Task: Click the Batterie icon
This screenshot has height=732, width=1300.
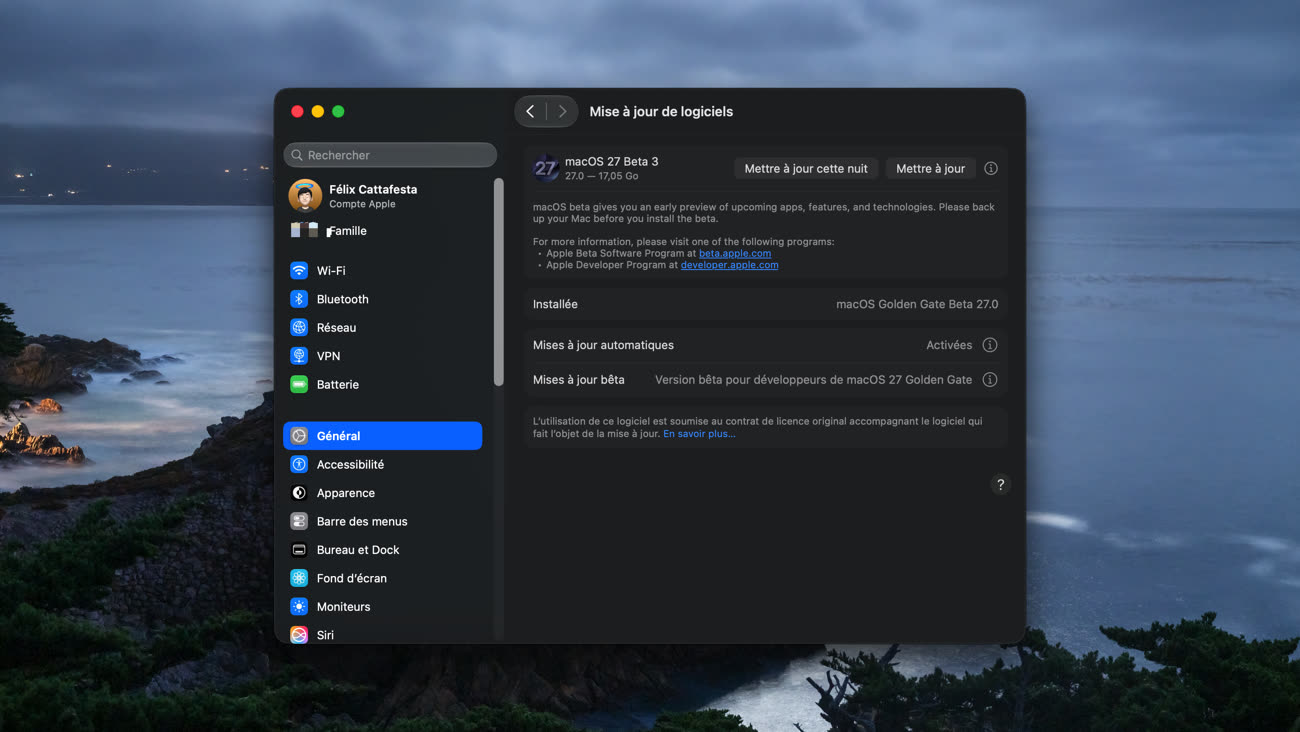Action: click(299, 385)
